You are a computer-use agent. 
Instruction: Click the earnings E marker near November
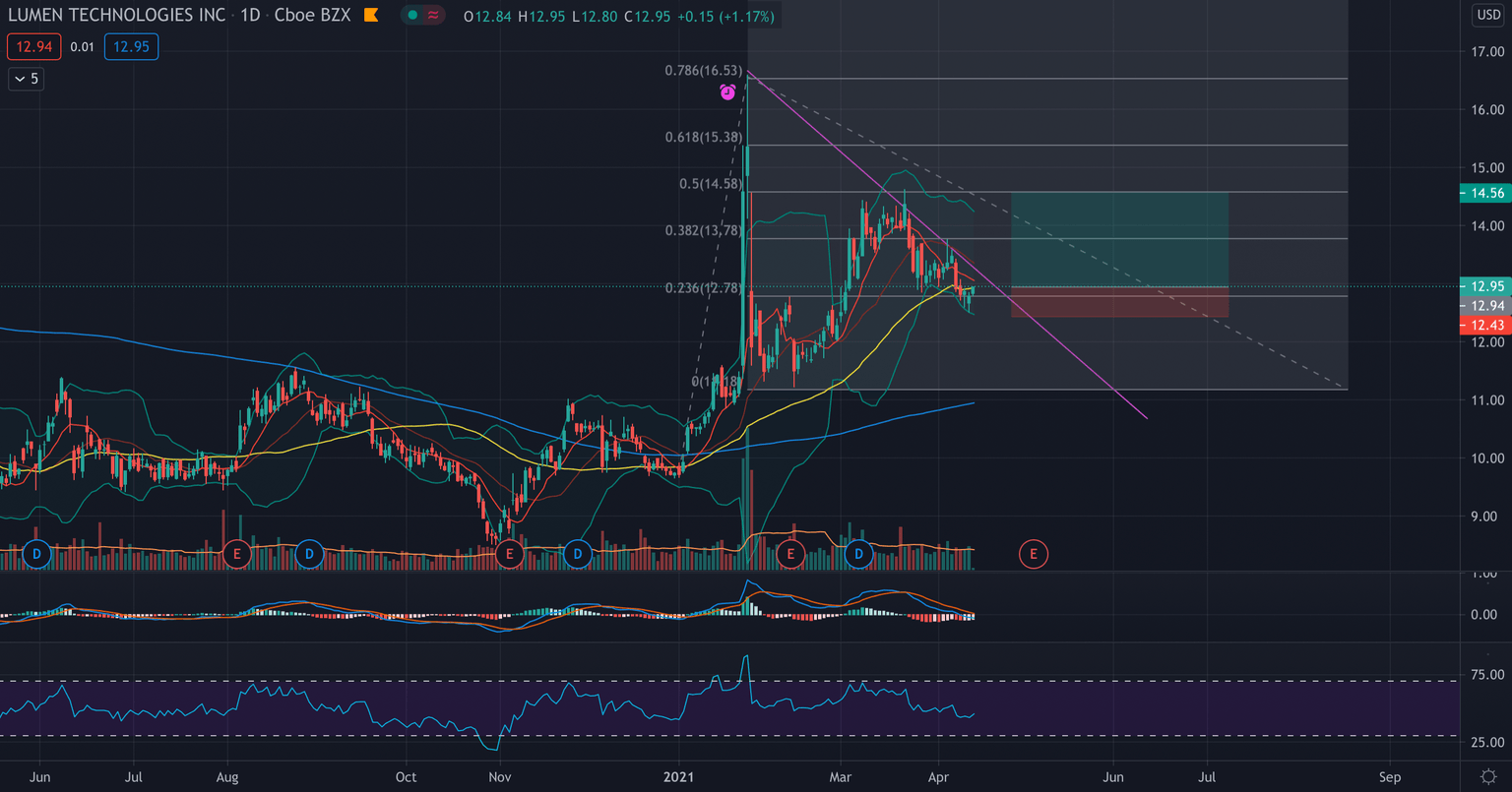(509, 554)
